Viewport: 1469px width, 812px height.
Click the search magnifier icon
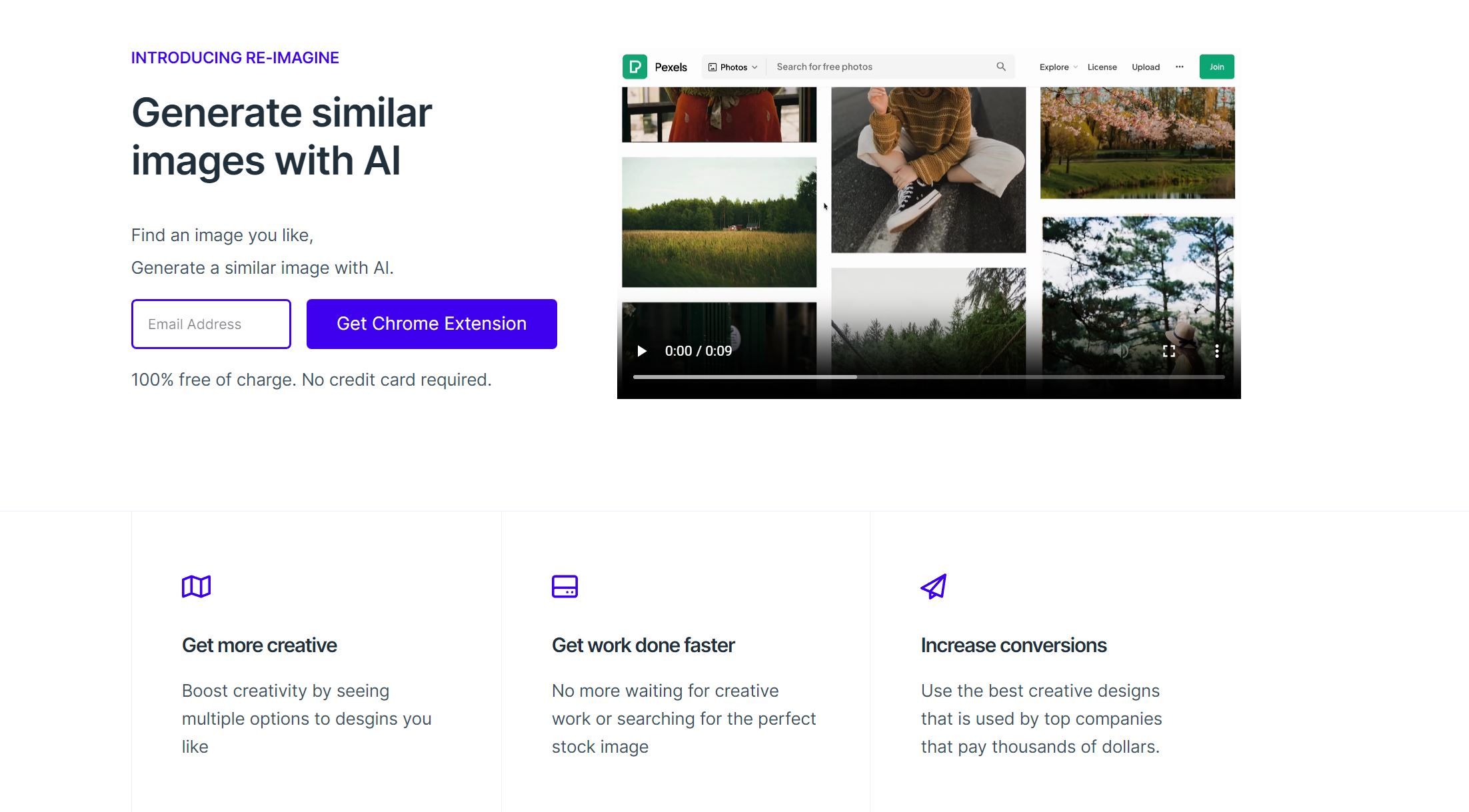click(1001, 66)
